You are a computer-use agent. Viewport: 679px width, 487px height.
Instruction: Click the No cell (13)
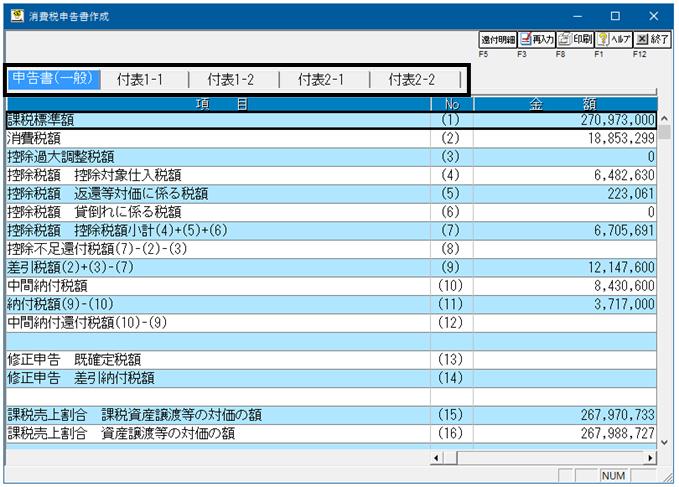450,360
